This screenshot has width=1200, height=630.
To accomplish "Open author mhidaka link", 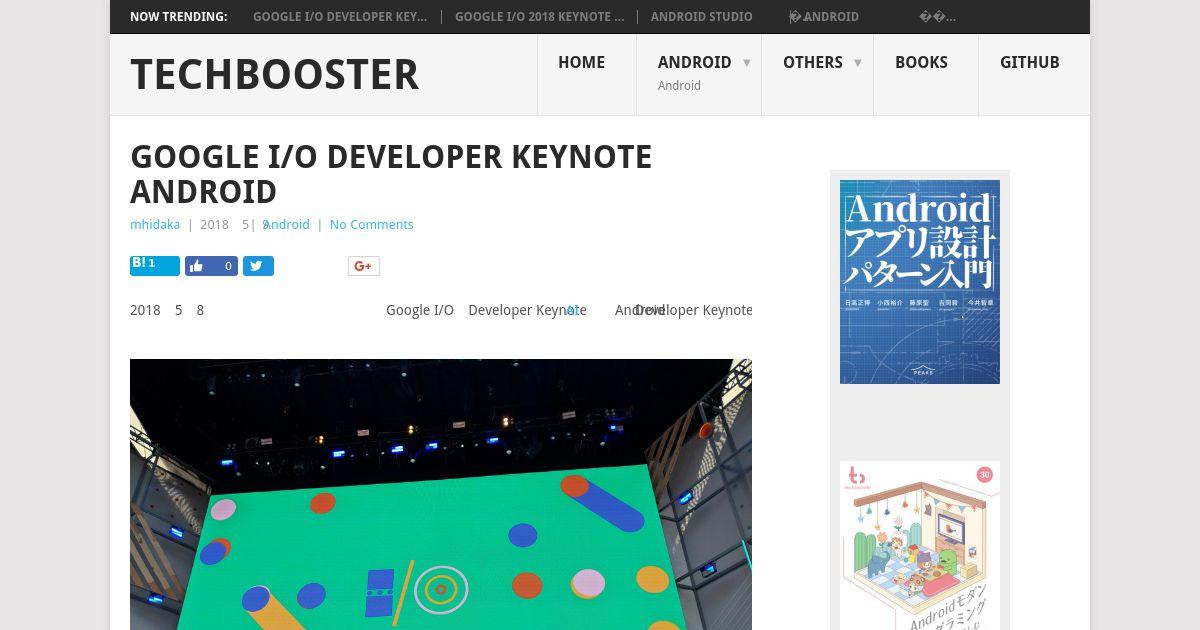I will pos(155,225).
